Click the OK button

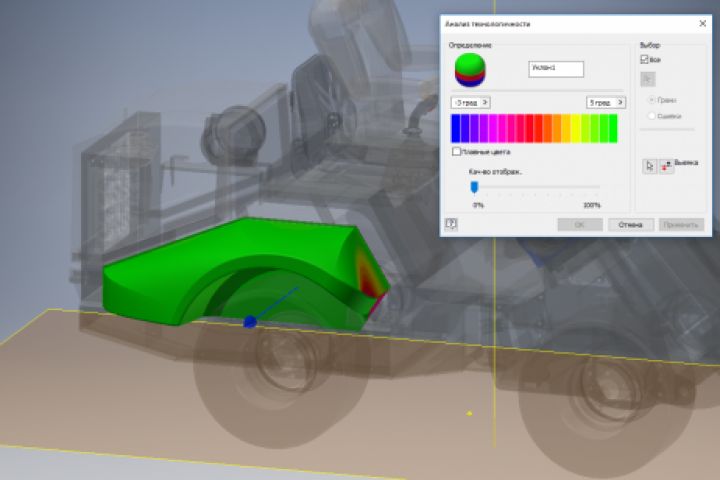[580, 225]
